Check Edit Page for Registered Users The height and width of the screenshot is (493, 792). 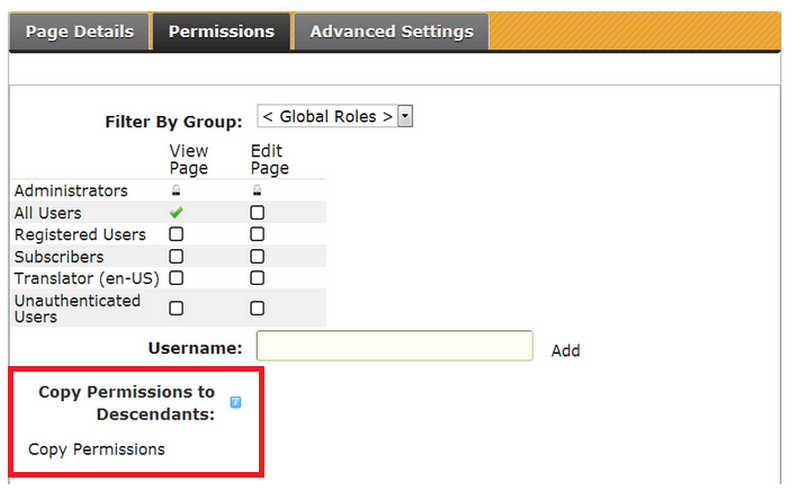coord(257,235)
